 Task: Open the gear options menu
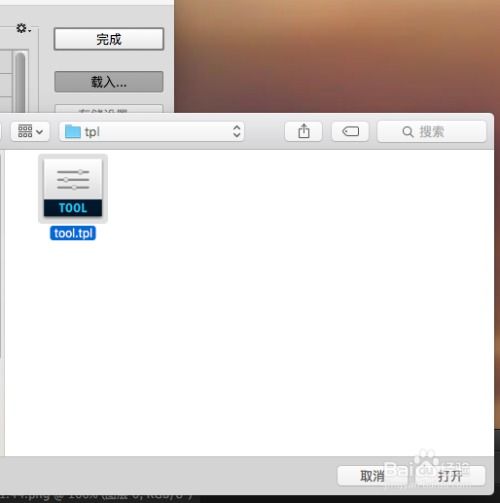point(23,29)
